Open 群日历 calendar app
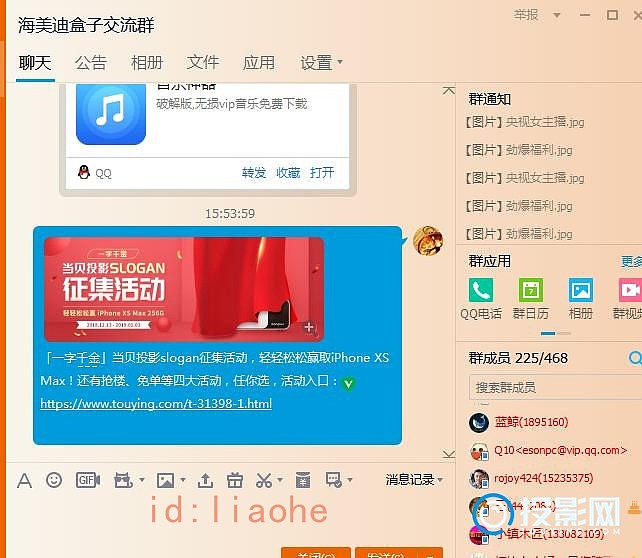 pyautogui.click(x=531, y=290)
